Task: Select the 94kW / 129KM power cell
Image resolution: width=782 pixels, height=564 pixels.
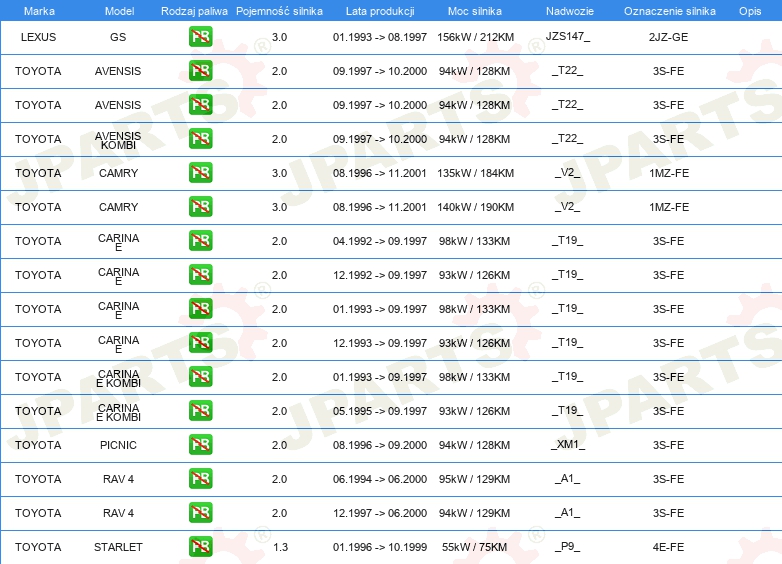Action: (x=474, y=513)
